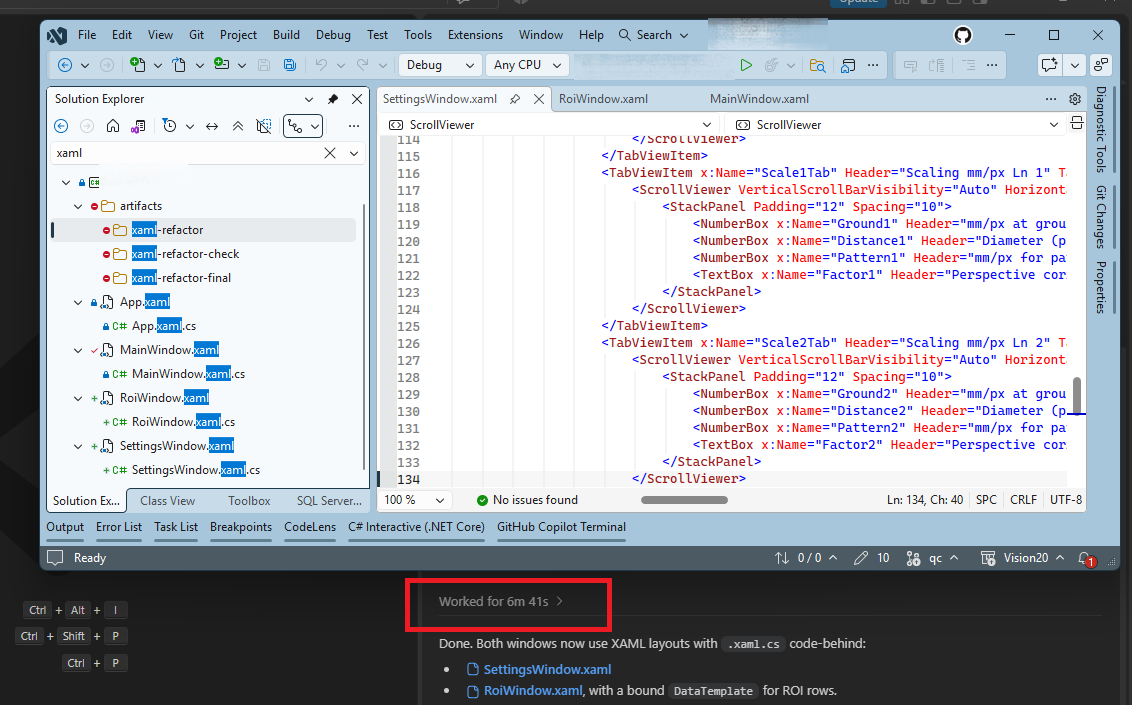Open the Error List panel tab
Image resolution: width=1132 pixels, height=705 pixels.
[x=118, y=527]
